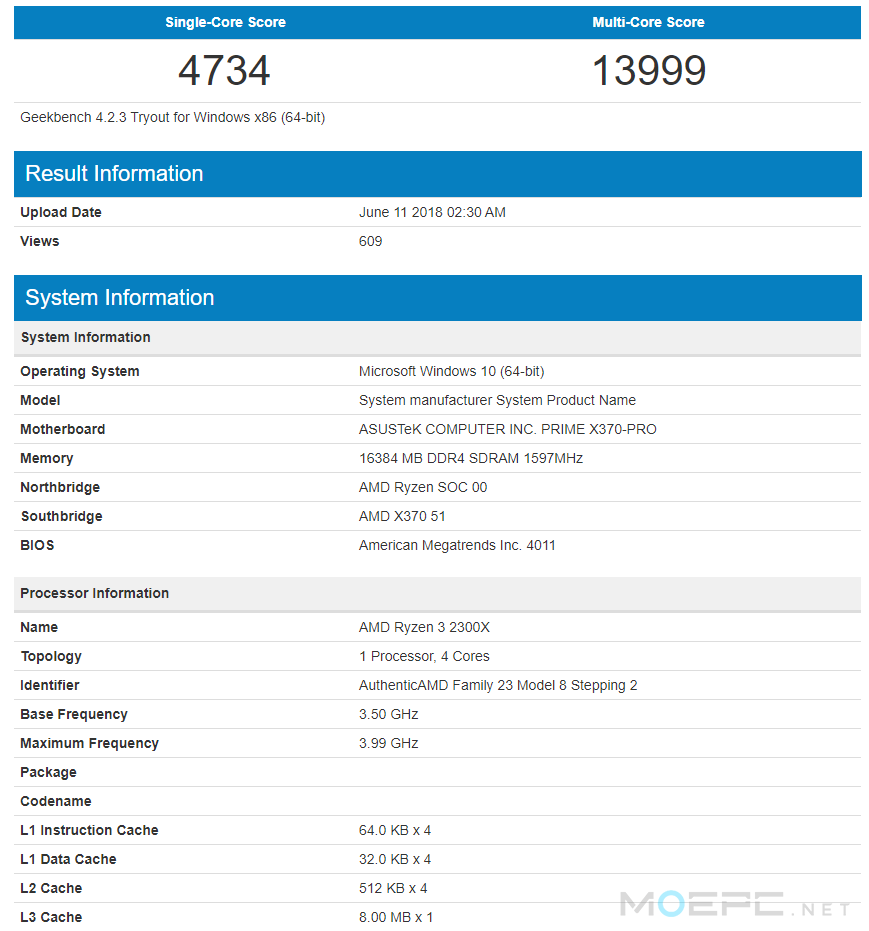This screenshot has height=931, width=869.
Task: Select the "64.0 KB x 4" value
Action: click(x=395, y=831)
